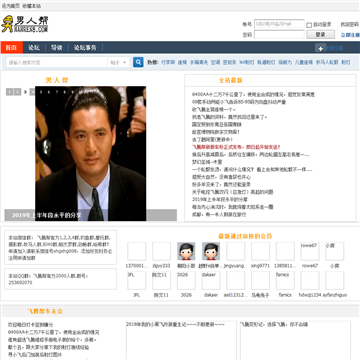Open post 好多年没来了，竟然还能登录
This screenshot has height=360, width=360.
221,184
